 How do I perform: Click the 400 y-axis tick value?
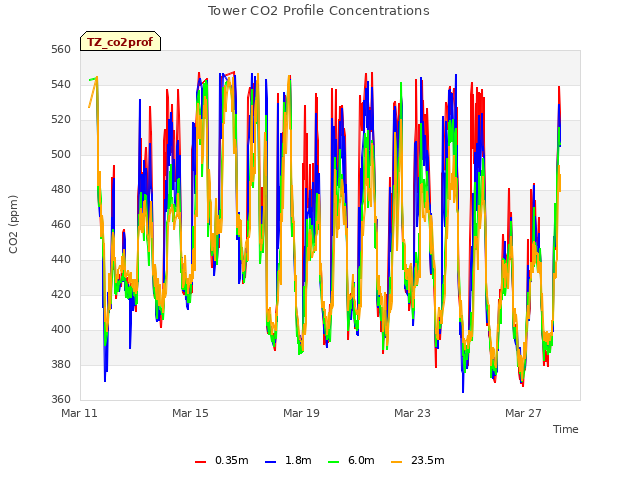[x=61, y=329]
